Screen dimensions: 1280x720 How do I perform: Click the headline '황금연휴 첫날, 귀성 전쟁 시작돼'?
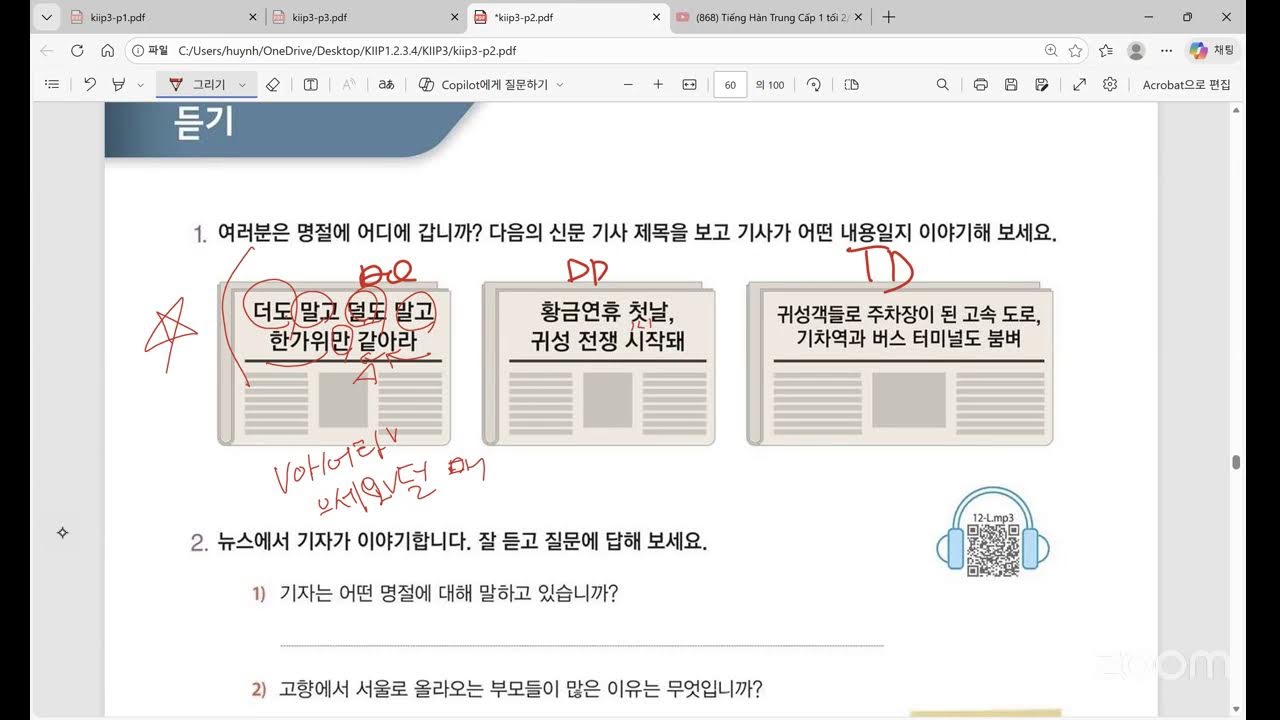click(608, 327)
